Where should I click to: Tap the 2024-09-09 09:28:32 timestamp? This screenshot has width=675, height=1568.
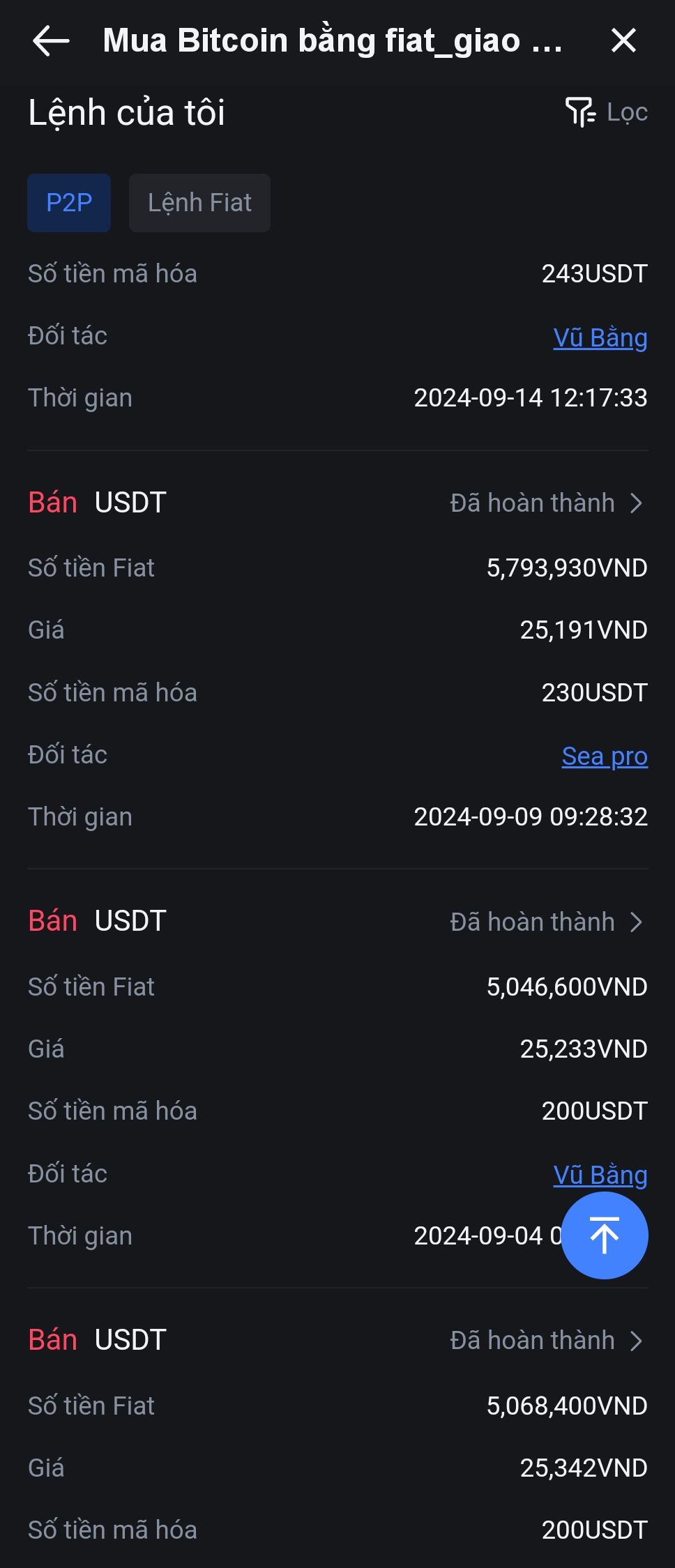tap(531, 817)
